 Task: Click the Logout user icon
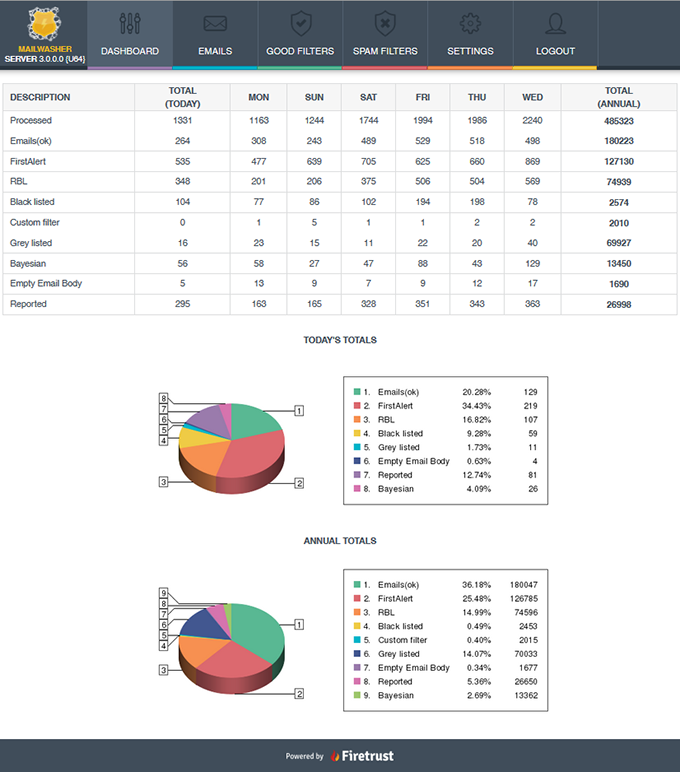(x=555, y=23)
